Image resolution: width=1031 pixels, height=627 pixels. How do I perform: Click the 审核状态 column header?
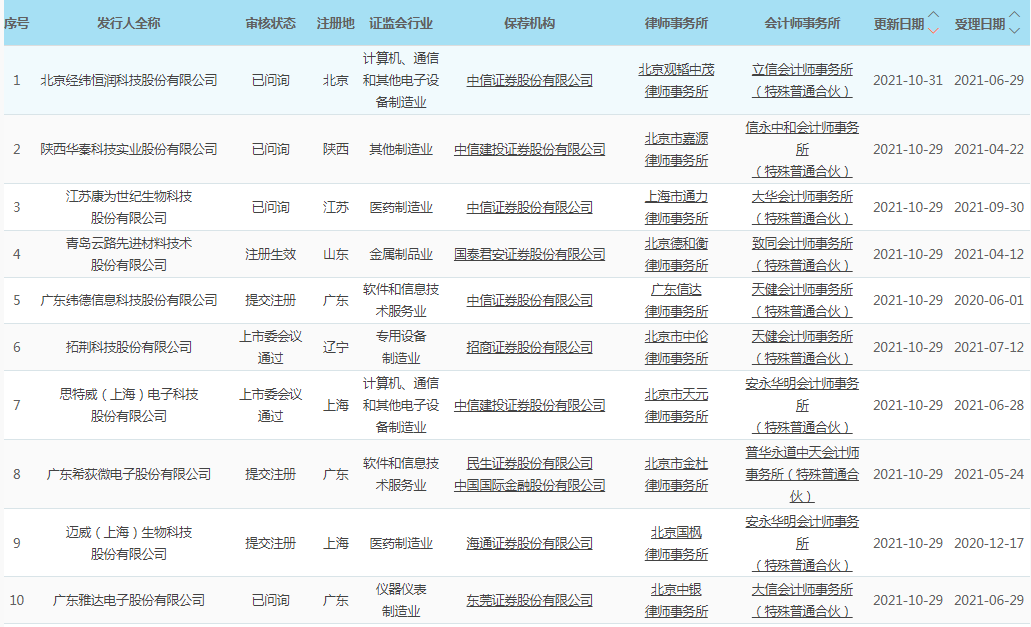[x=270, y=23]
